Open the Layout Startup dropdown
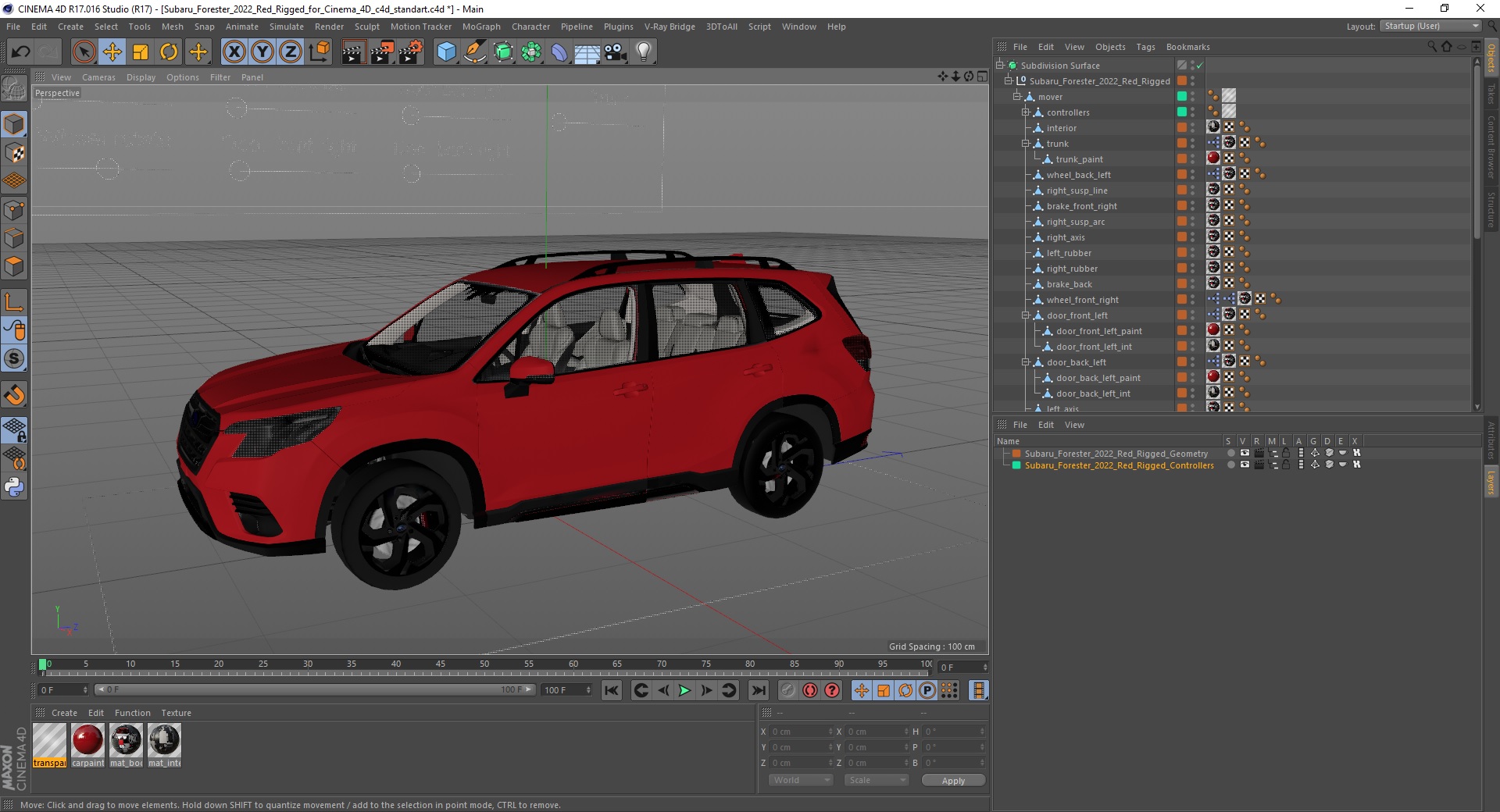Viewport: 1500px width, 812px height. click(1430, 26)
